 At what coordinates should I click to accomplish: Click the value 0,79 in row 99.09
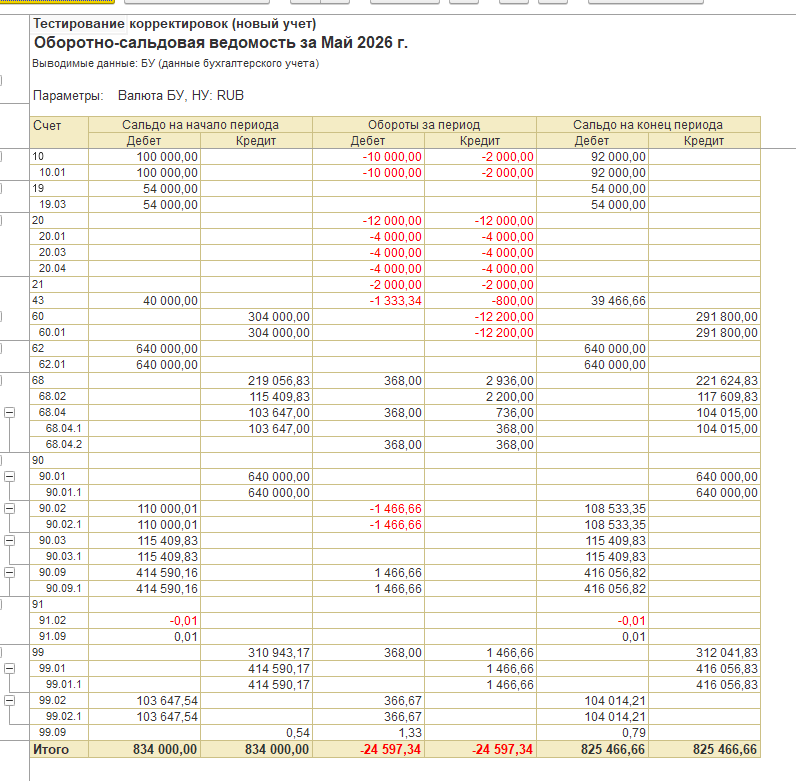(x=634, y=733)
